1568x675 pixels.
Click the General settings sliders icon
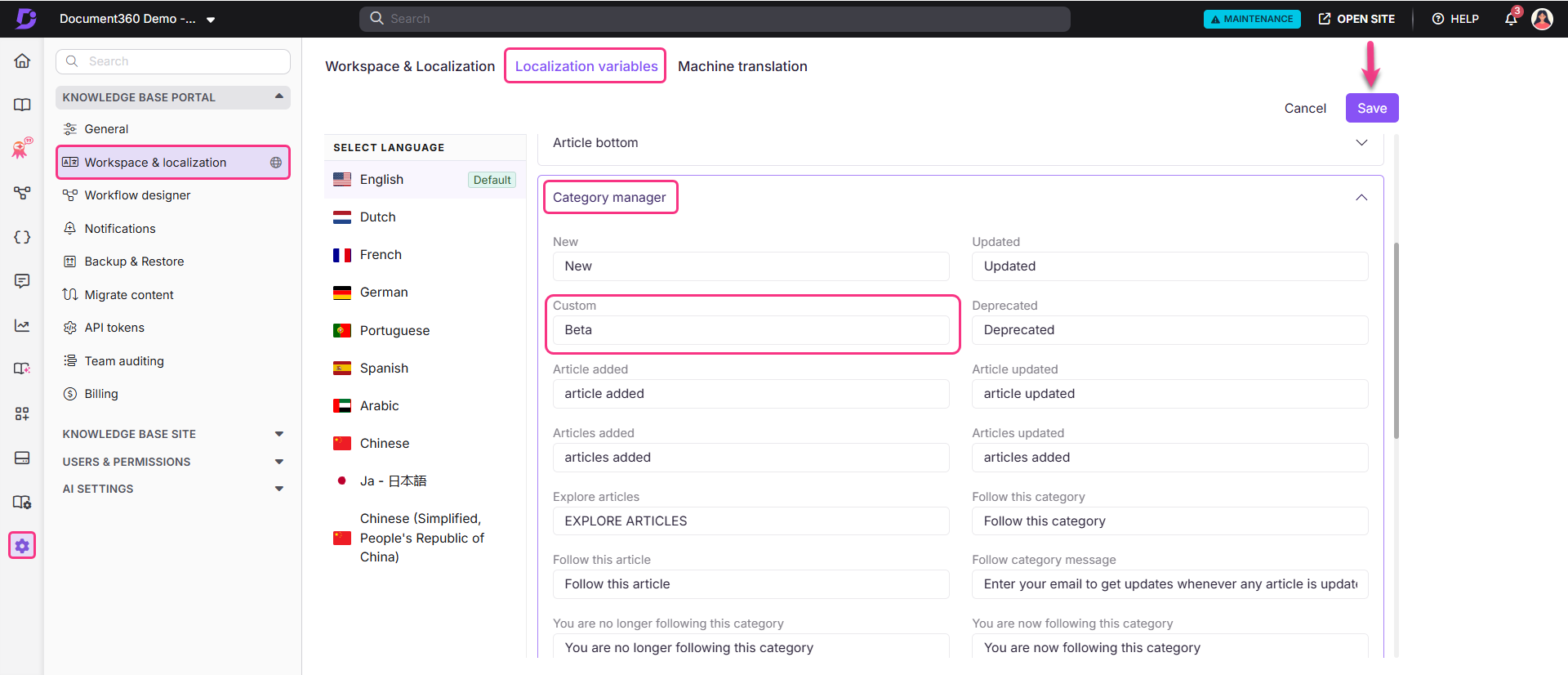[70, 129]
